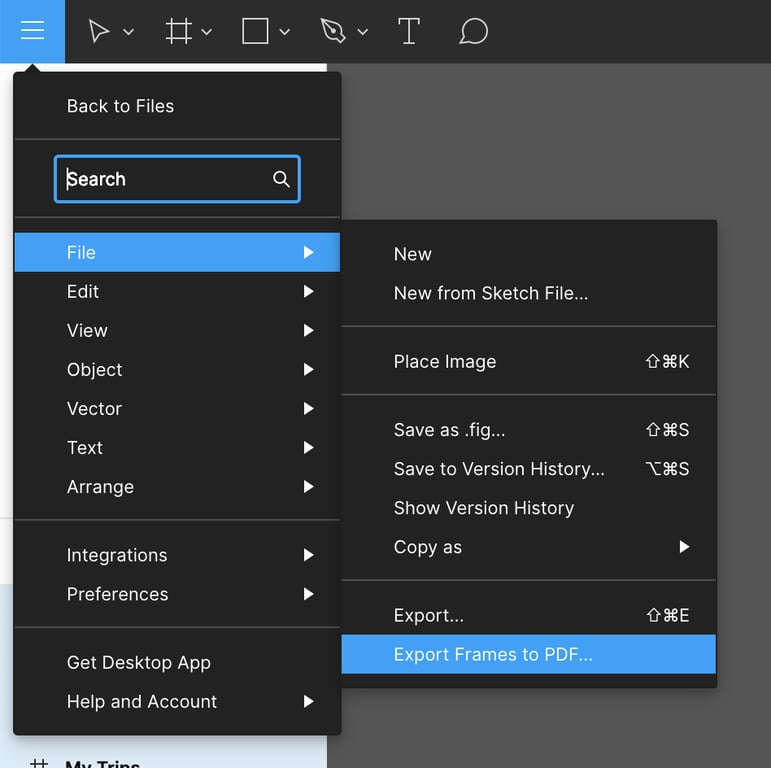Select the Pen tool icon
Screen dimensions: 771x768
[333, 32]
